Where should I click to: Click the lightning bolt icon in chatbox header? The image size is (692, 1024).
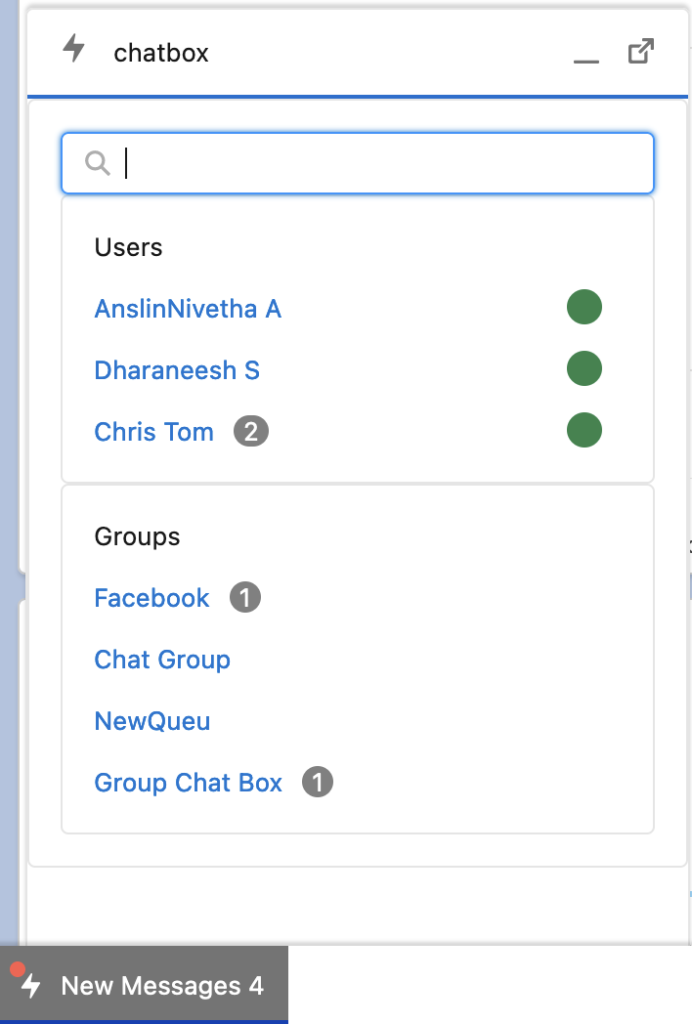coord(75,50)
